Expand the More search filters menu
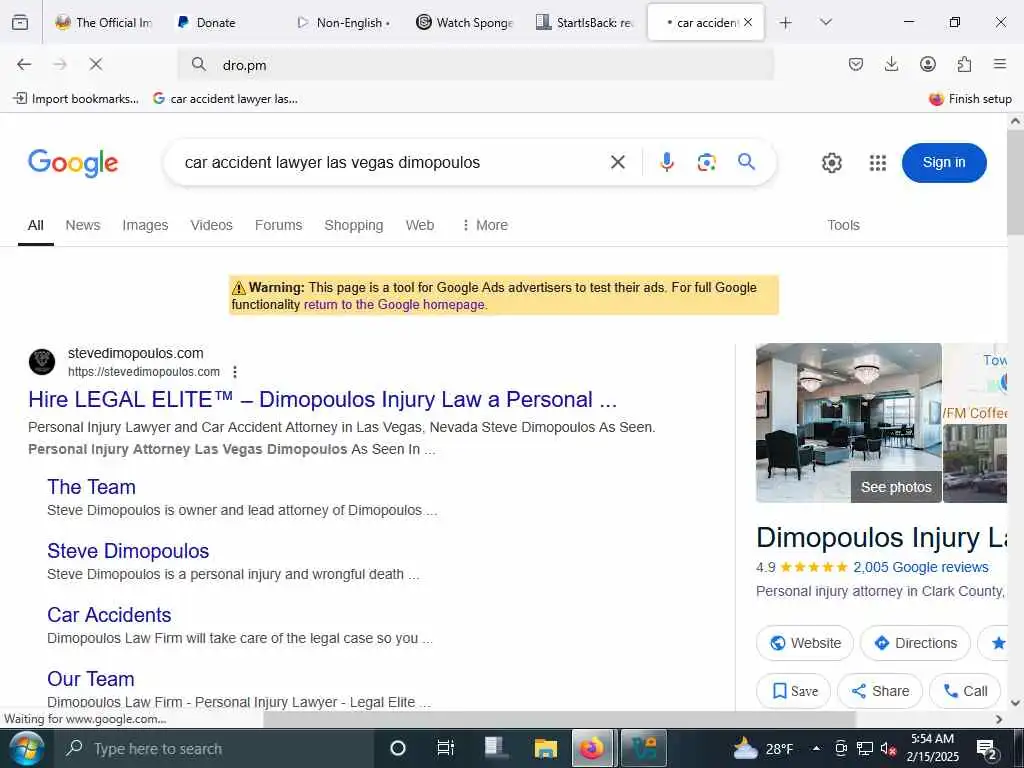The height and width of the screenshot is (768, 1024). click(484, 225)
